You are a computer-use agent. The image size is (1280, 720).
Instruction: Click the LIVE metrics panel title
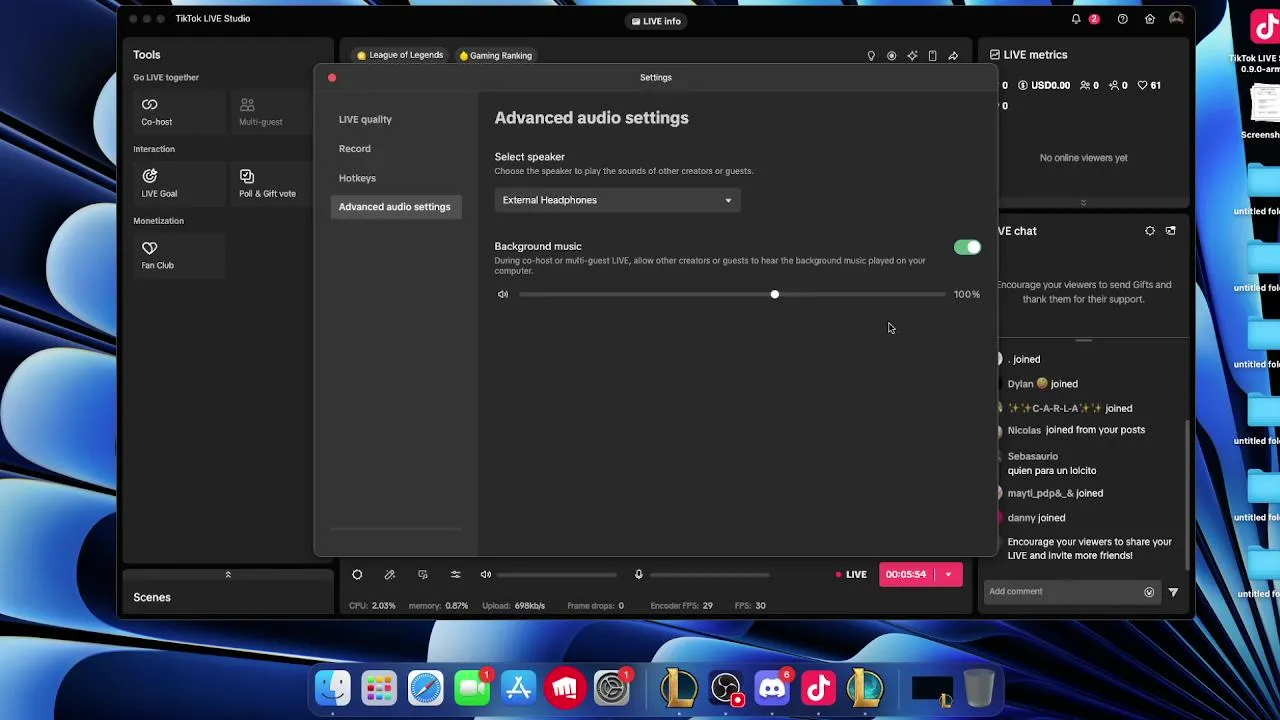click(1035, 55)
